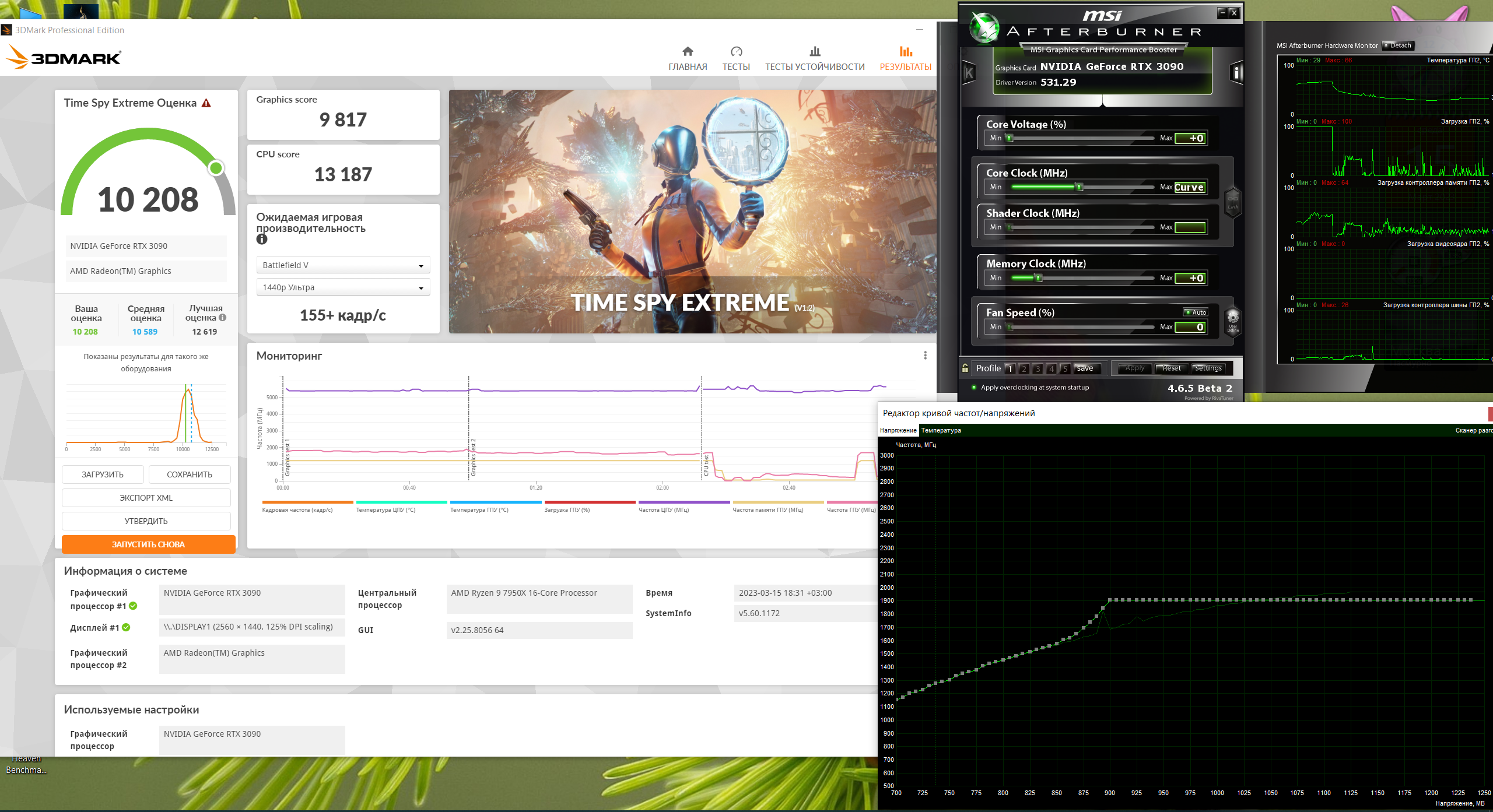Click the profile lock icon
This screenshot has height=812, width=1493.
click(965, 368)
